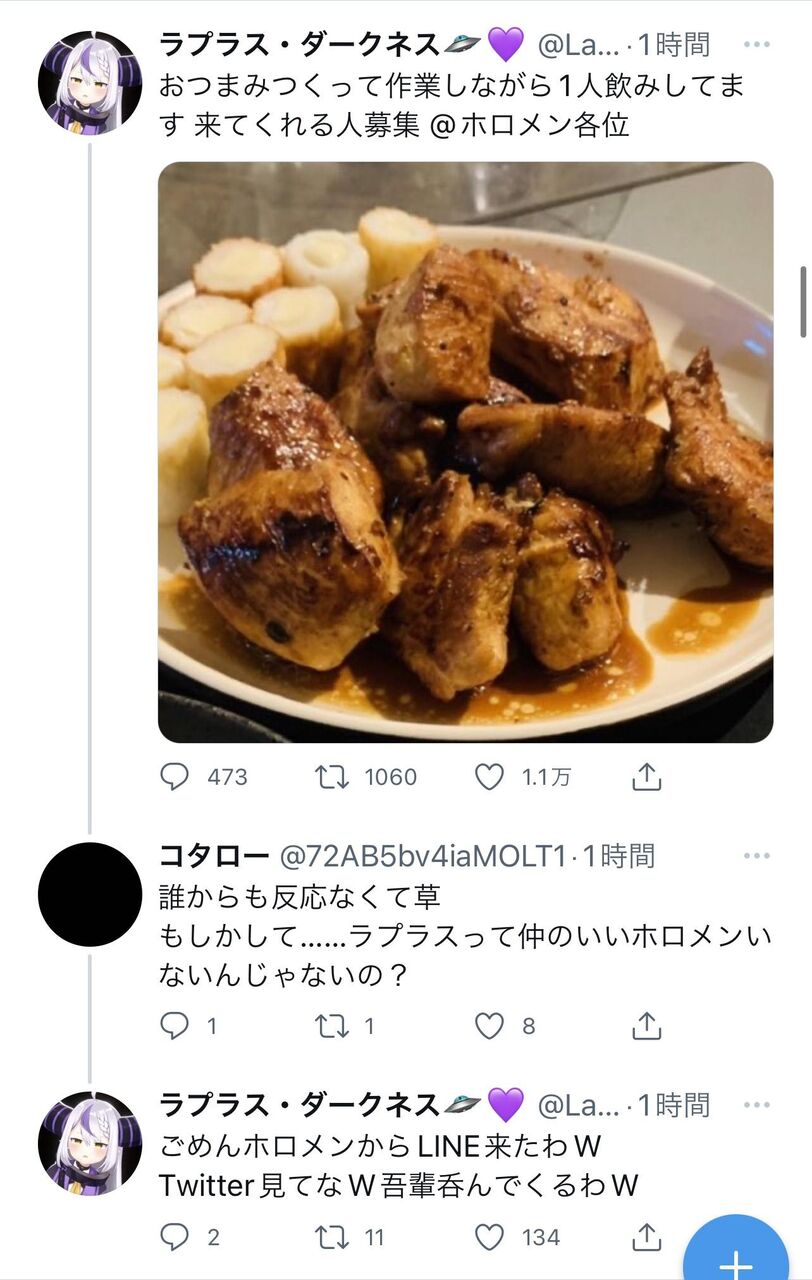This screenshot has height=1280, width=812.
Task: Open more options on top tweet
Action: [757, 45]
